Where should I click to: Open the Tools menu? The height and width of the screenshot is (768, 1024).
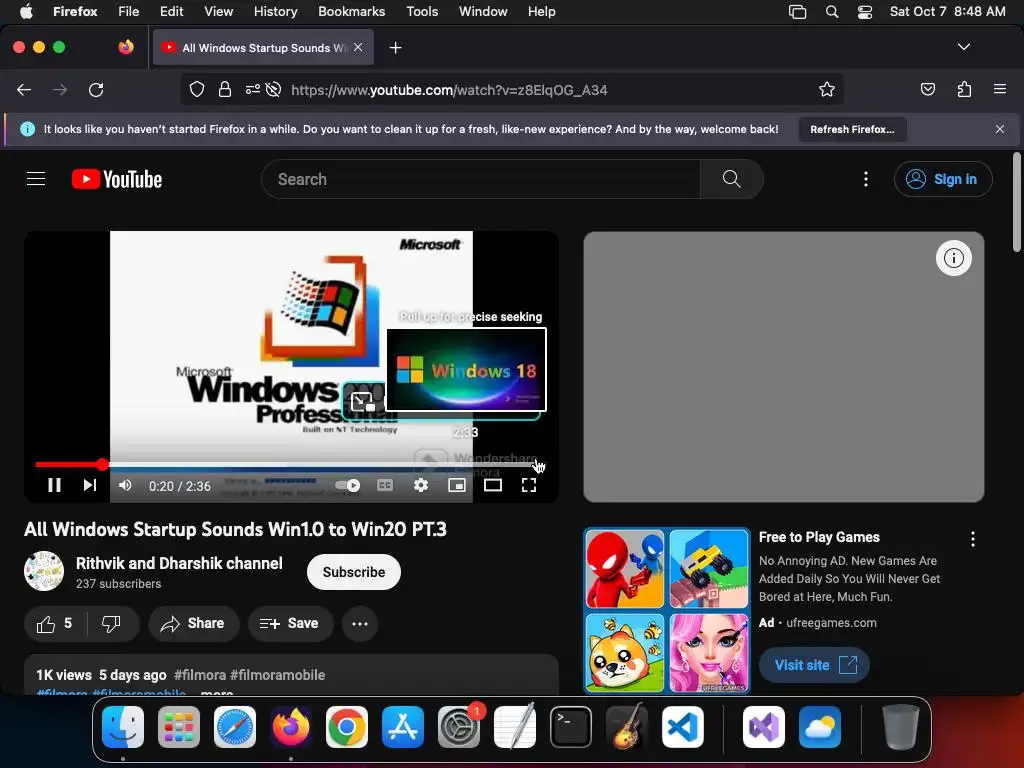pyautogui.click(x=422, y=11)
